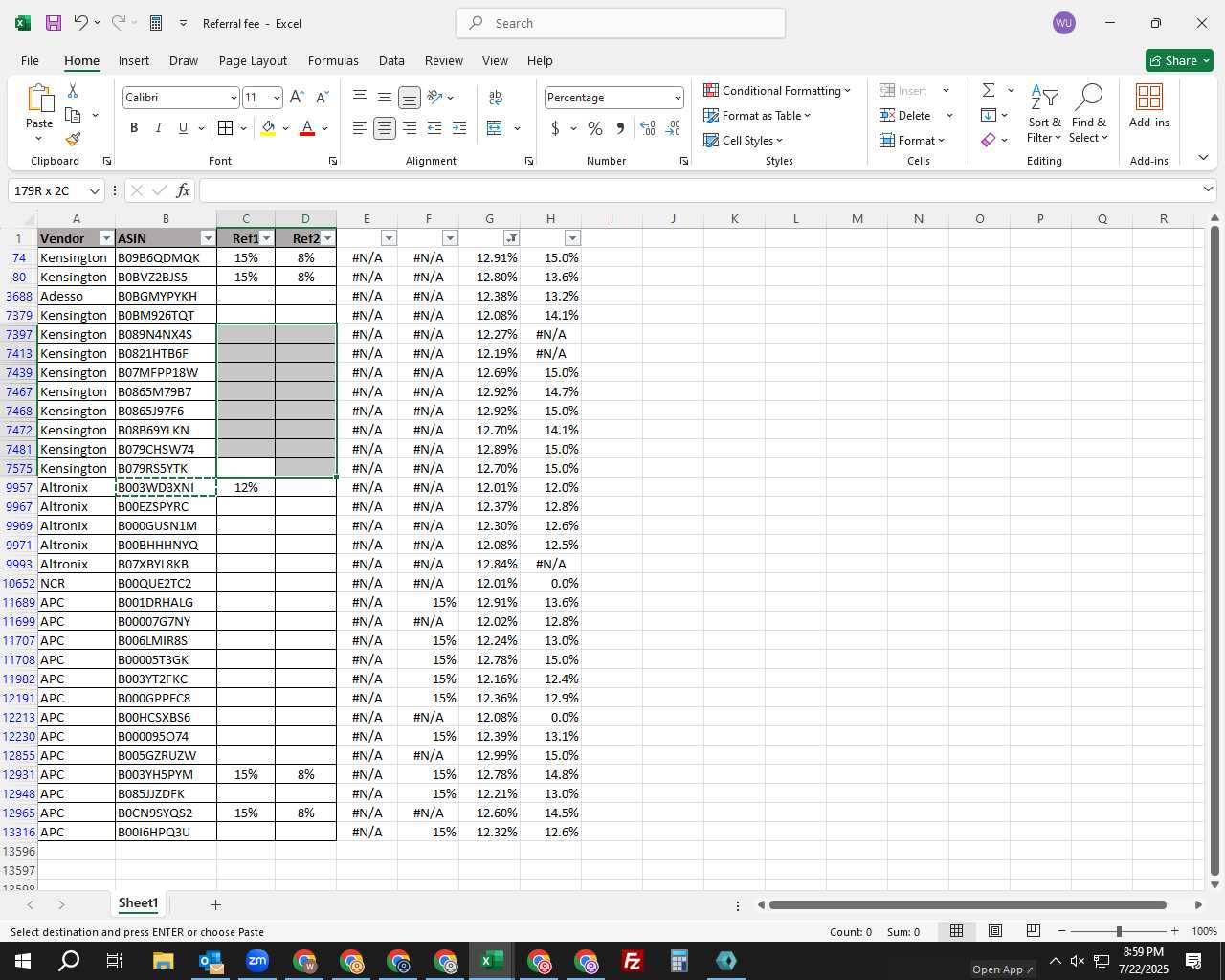1225x980 pixels.
Task: Click the Copy icon in Clipboard group
Action: (x=73, y=115)
